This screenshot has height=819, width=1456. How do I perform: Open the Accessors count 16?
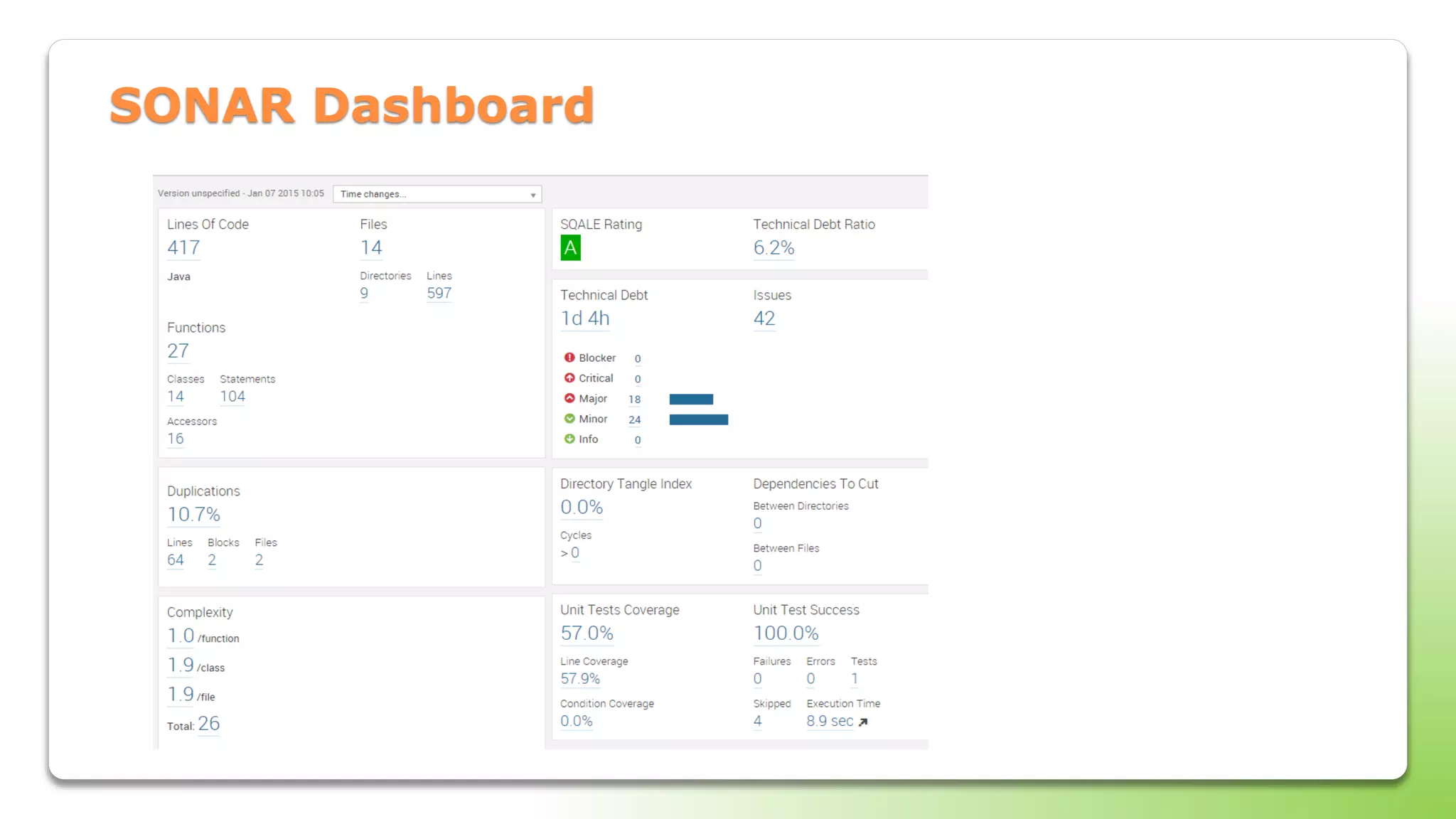(x=176, y=439)
